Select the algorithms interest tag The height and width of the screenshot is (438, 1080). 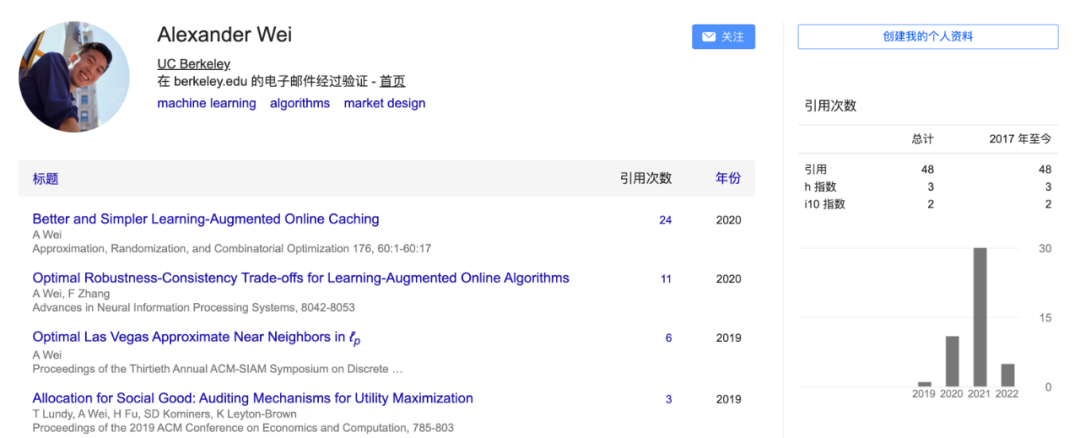pos(299,103)
